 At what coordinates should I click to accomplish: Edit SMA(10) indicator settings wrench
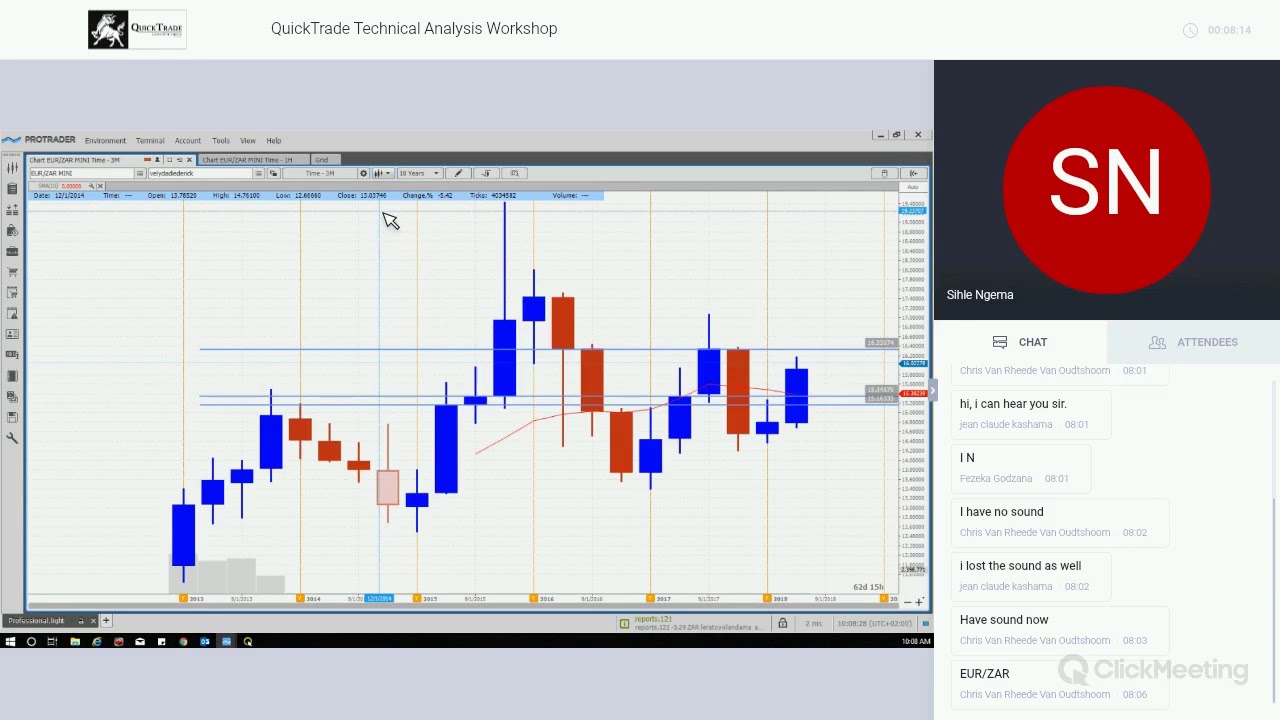pos(91,186)
